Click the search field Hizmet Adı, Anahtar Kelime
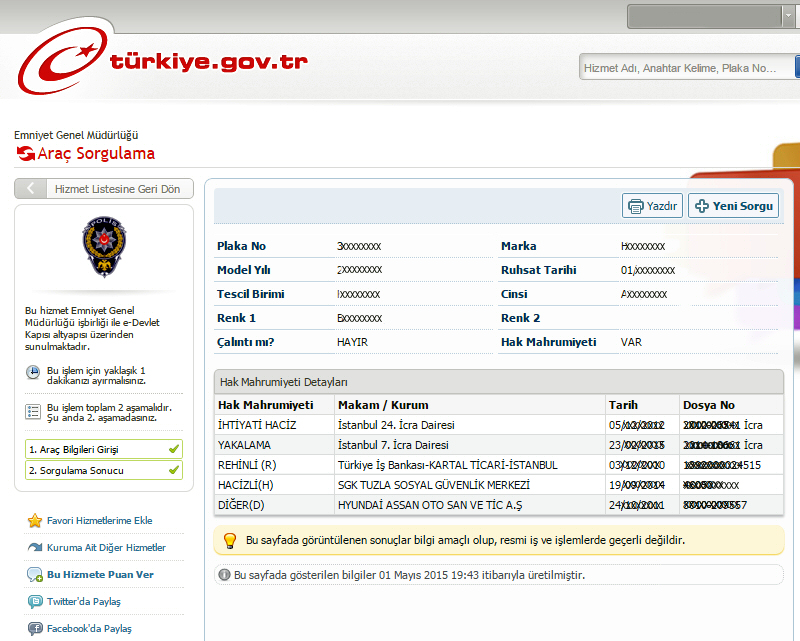800x641 pixels. (x=686, y=67)
